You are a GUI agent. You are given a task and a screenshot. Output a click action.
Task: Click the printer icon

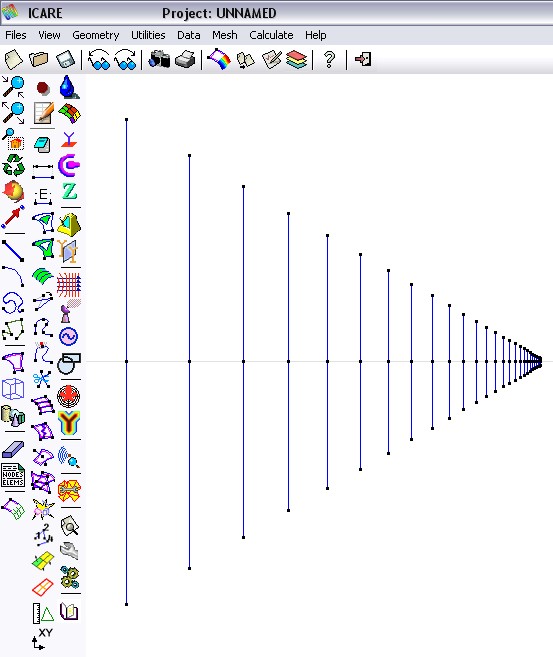click(185, 59)
